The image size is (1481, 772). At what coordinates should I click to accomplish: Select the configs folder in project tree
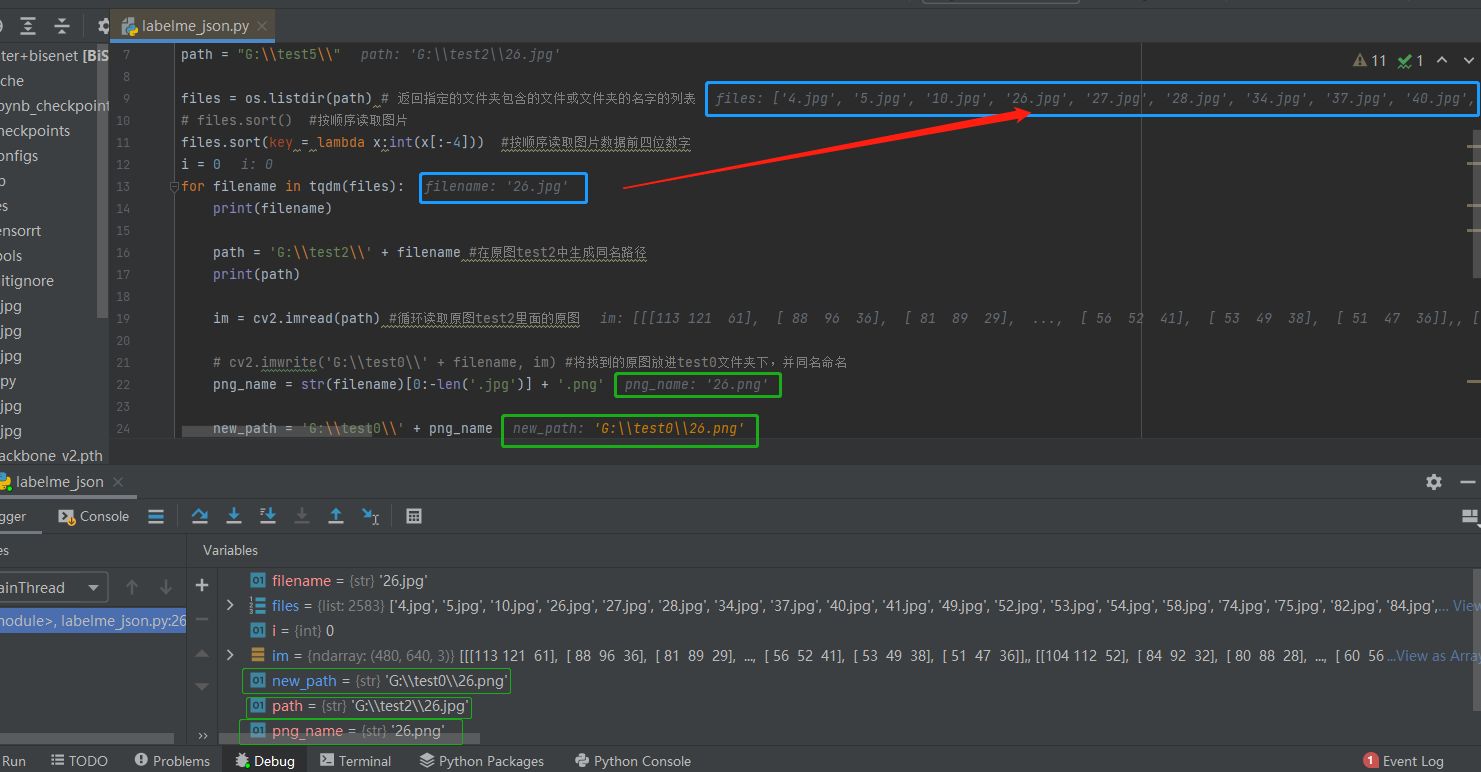(x=19, y=156)
